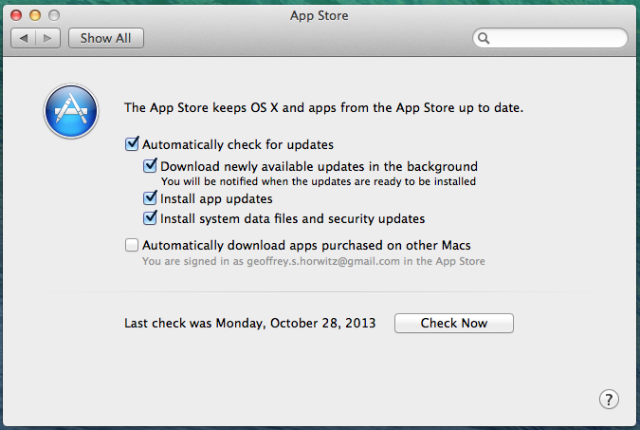The width and height of the screenshot is (640, 430).
Task: Uncheck Automatically check for updates
Action: tap(132, 144)
